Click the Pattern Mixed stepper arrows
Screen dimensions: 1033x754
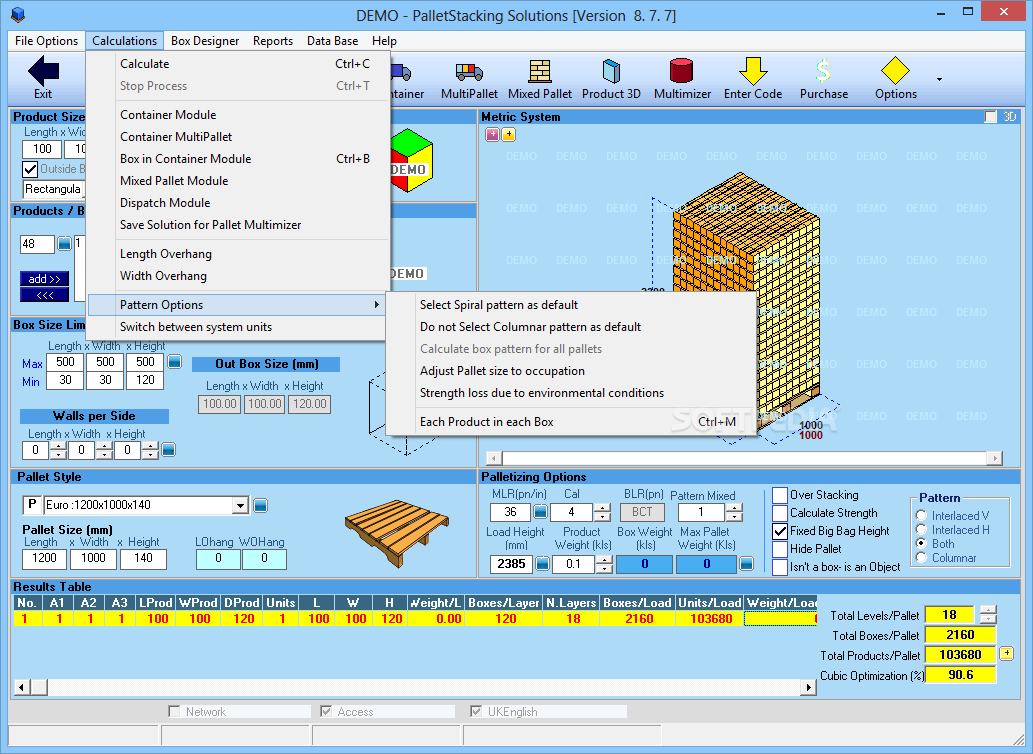coord(734,512)
